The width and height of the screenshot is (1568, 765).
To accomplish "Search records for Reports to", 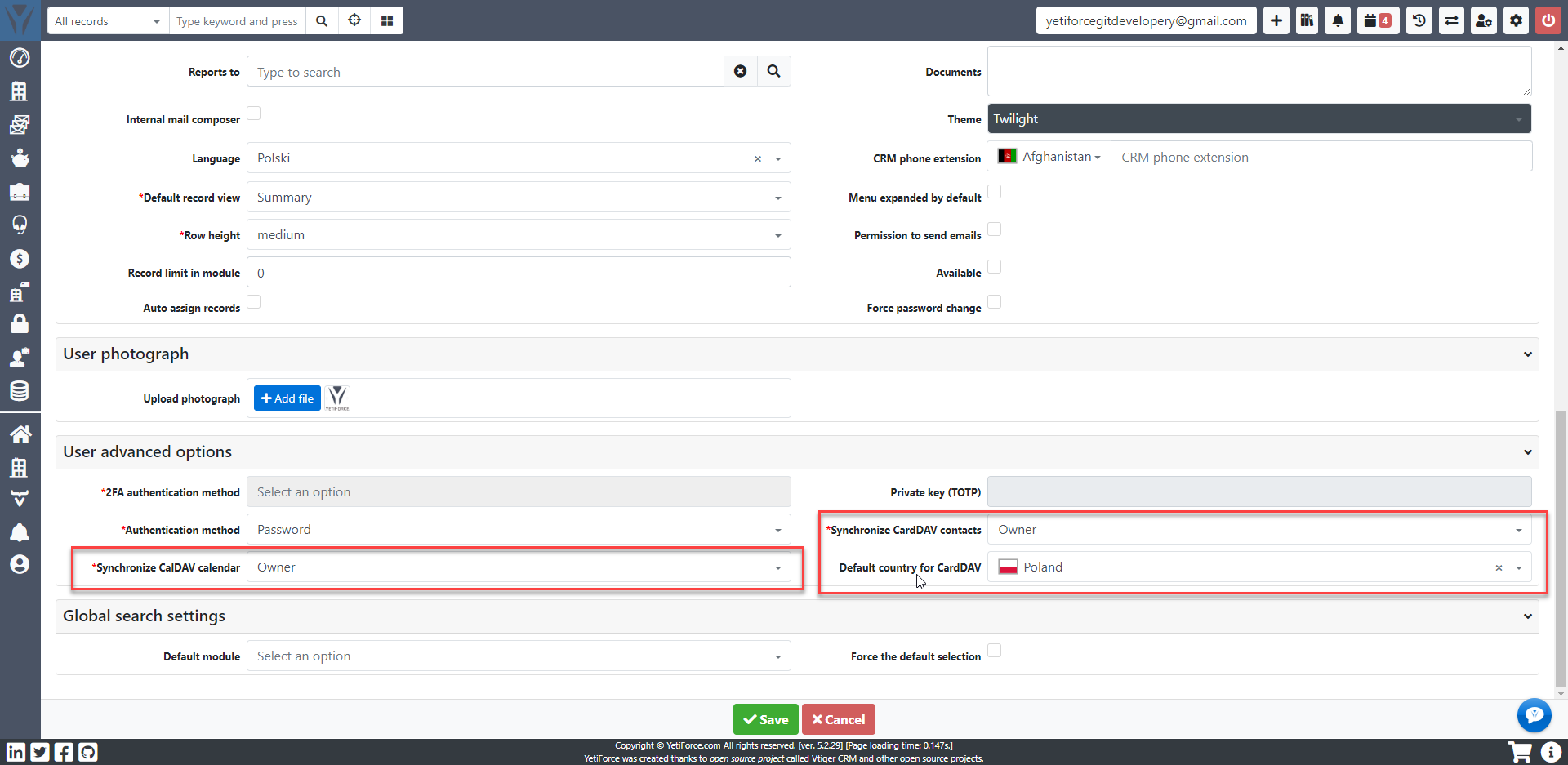I will [x=773, y=71].
